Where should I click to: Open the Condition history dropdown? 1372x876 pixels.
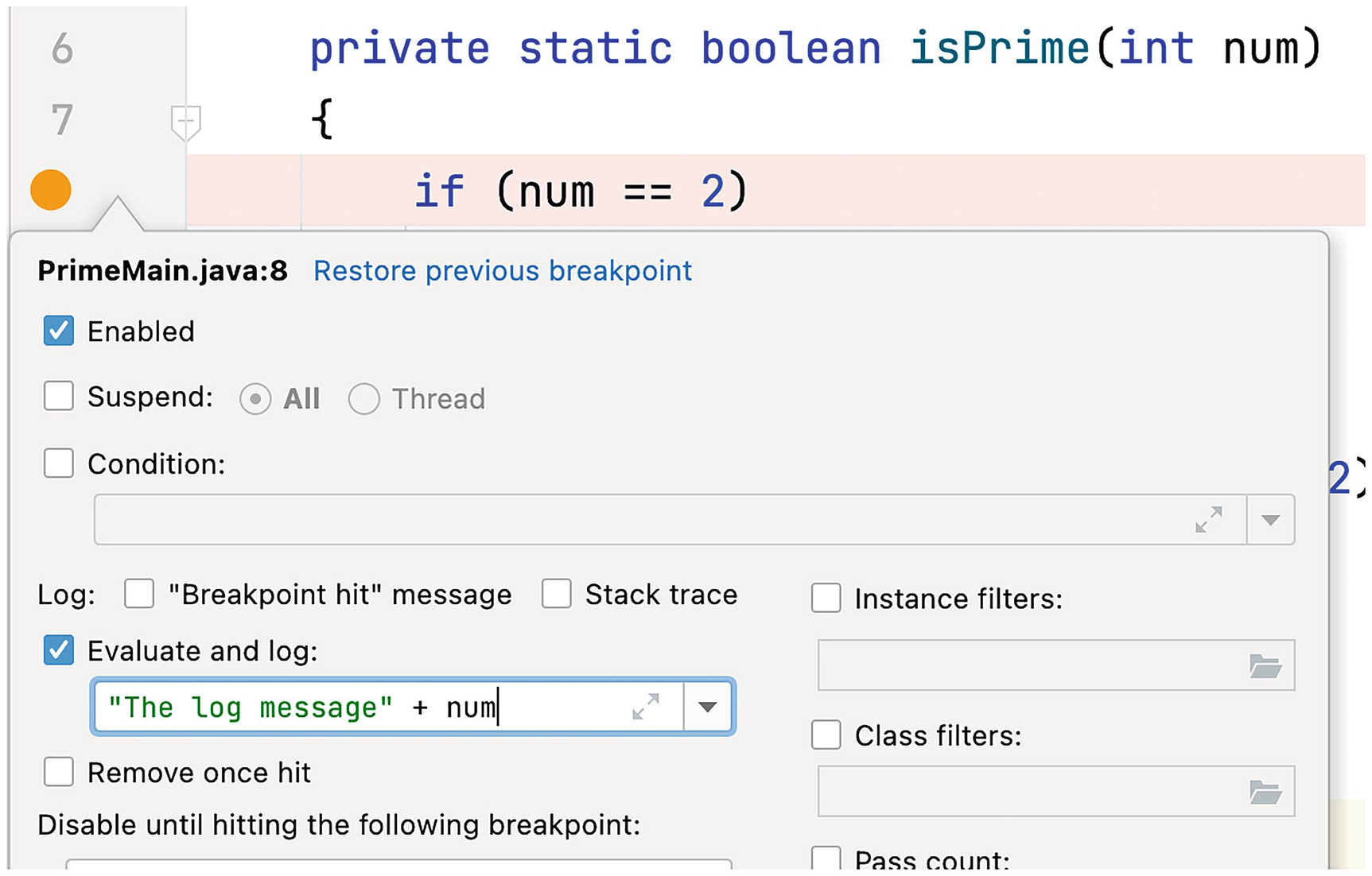click(1270, 520)
